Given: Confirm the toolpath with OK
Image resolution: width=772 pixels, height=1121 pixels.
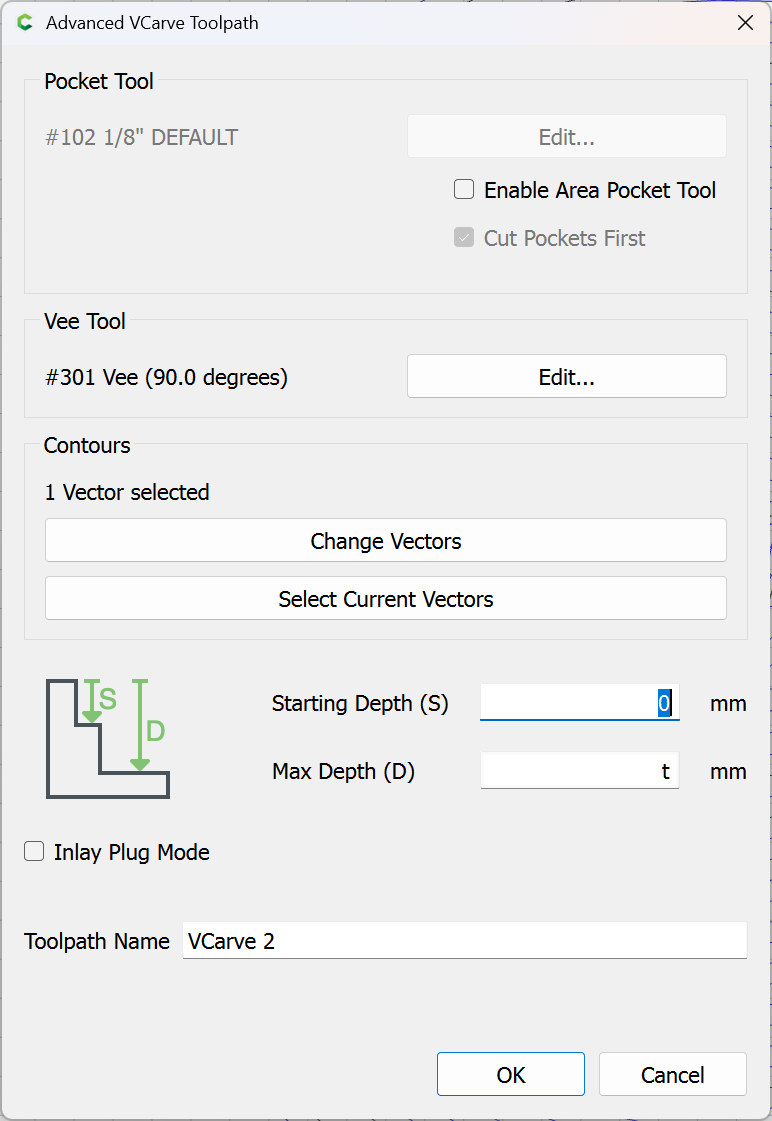Looking at the screenshot, I should coord(510,1075).
